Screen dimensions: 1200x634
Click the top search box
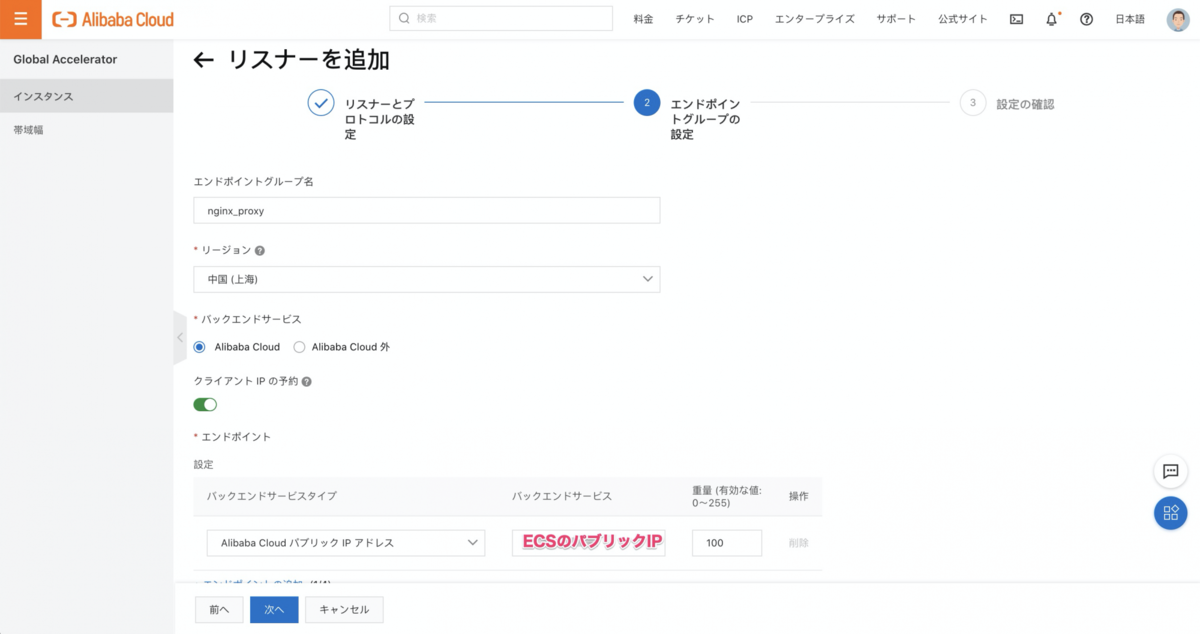coord(501,18)
